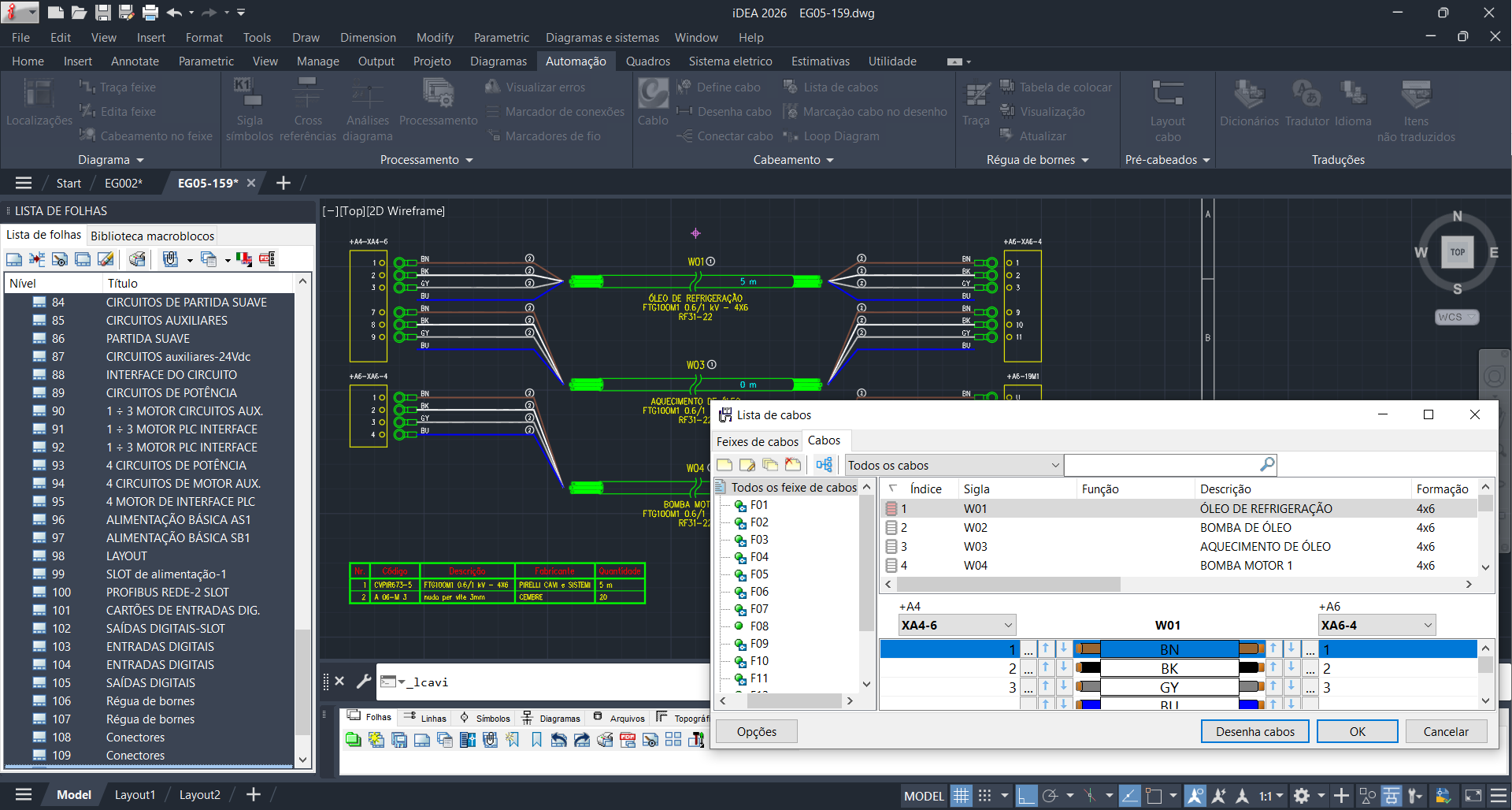The height and width of the screenshot is (810, 1512).
Task: Click the Desenha cabos button
Action: (1254, 732)
